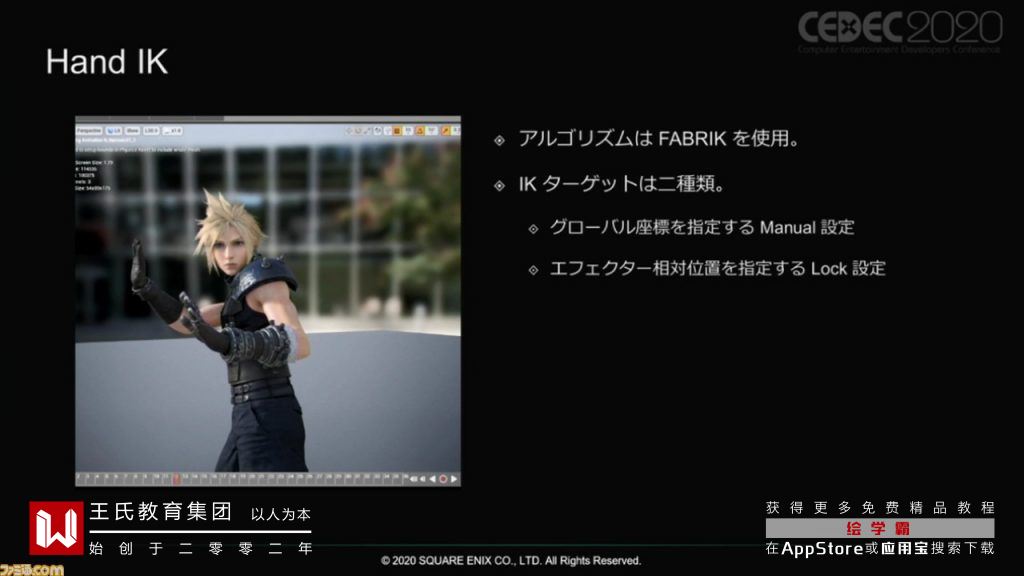
Task: Open the grid snap size value dropdown
Action: point(408,131)
